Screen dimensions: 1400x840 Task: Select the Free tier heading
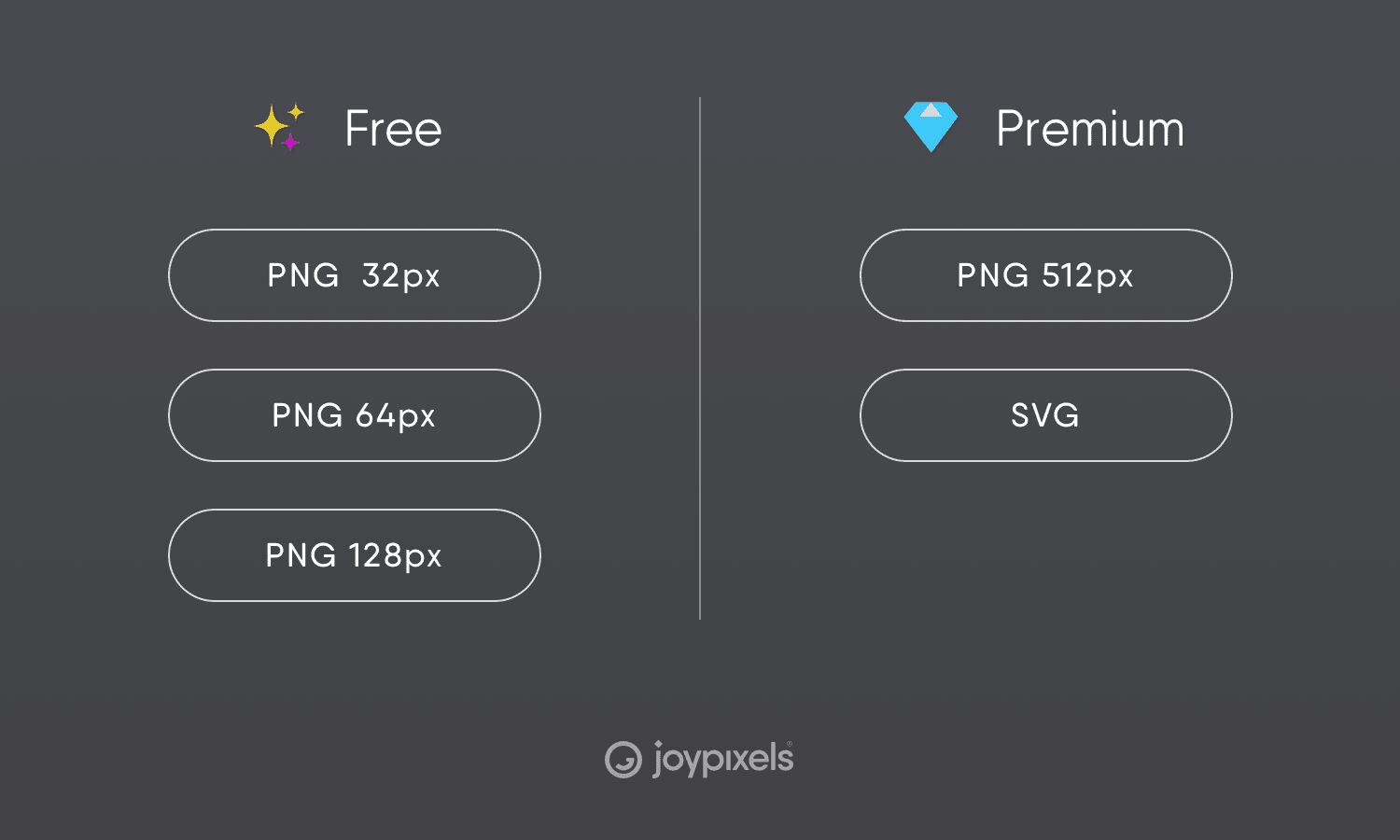coord(393,129)
